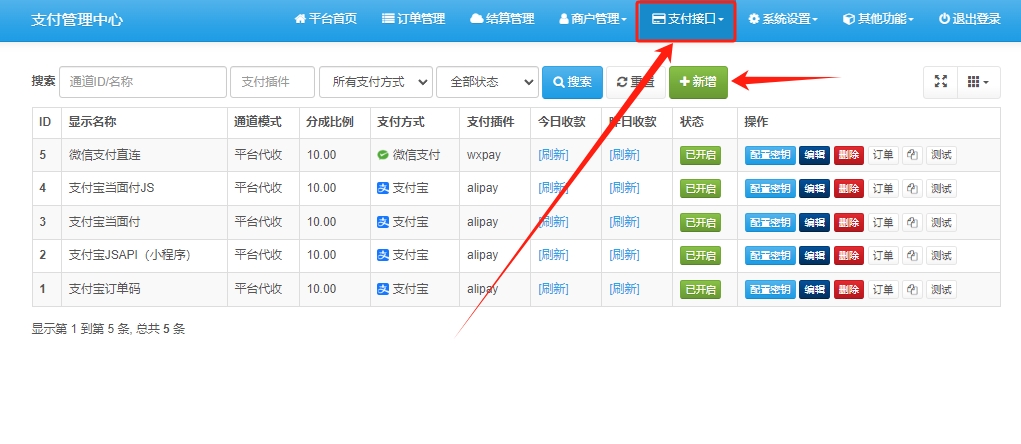Click 订单 in row ID 3

[884, 222]
